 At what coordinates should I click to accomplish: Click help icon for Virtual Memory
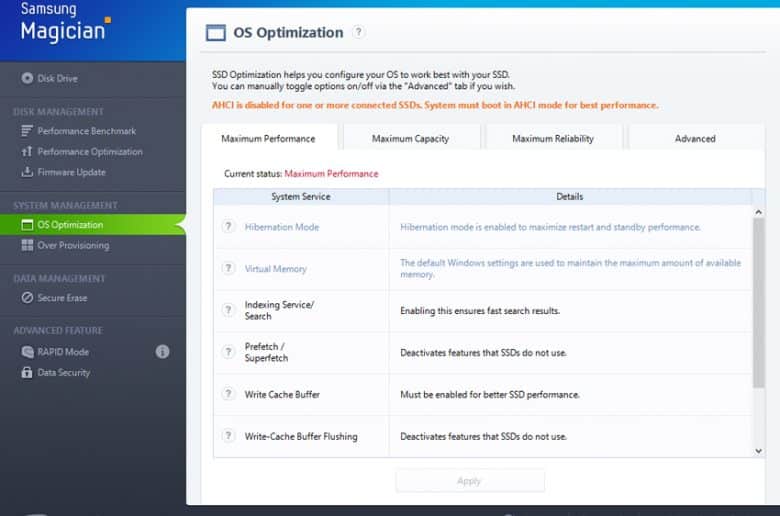(228, 269)
